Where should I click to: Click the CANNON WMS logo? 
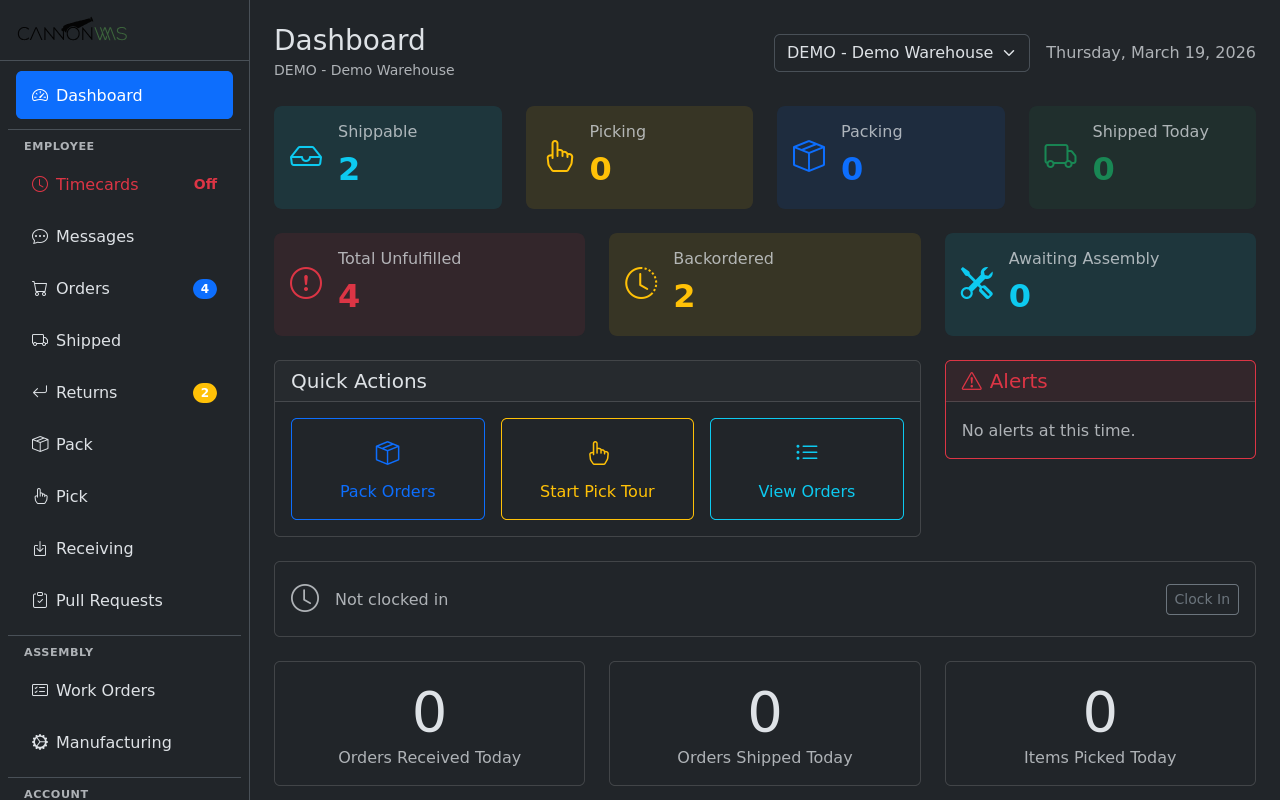click(71, 30)
